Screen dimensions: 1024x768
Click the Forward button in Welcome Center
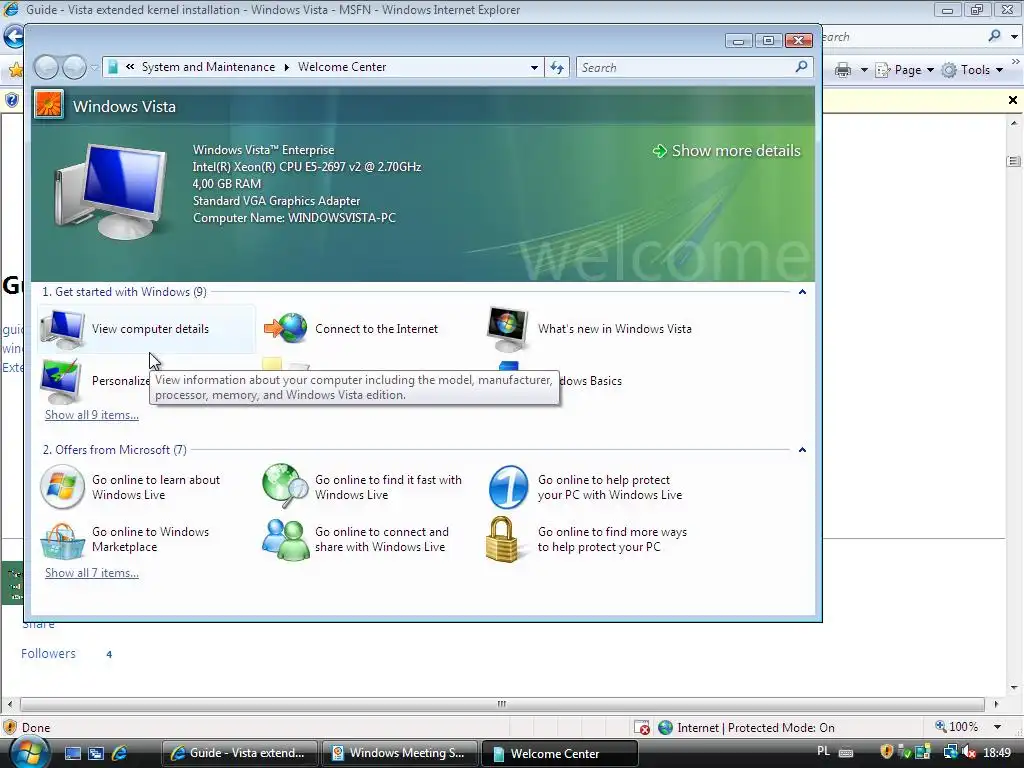[74, 67]
